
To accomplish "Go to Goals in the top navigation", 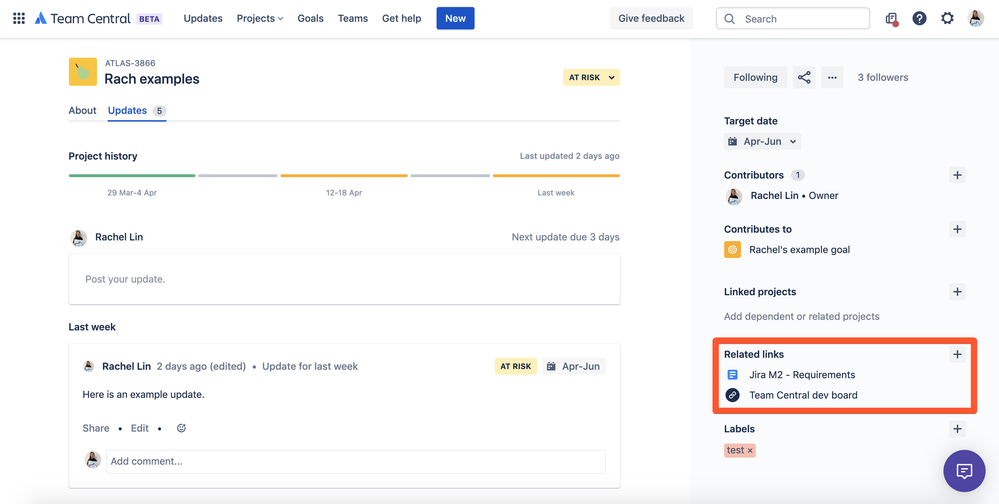I will (x=310, y=18).
